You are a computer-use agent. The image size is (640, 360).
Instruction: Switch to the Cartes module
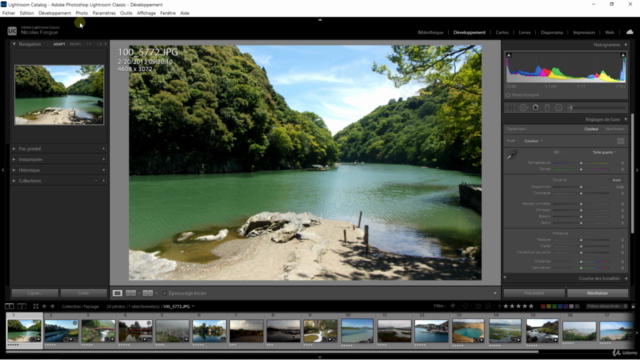(x=502, y=32)
